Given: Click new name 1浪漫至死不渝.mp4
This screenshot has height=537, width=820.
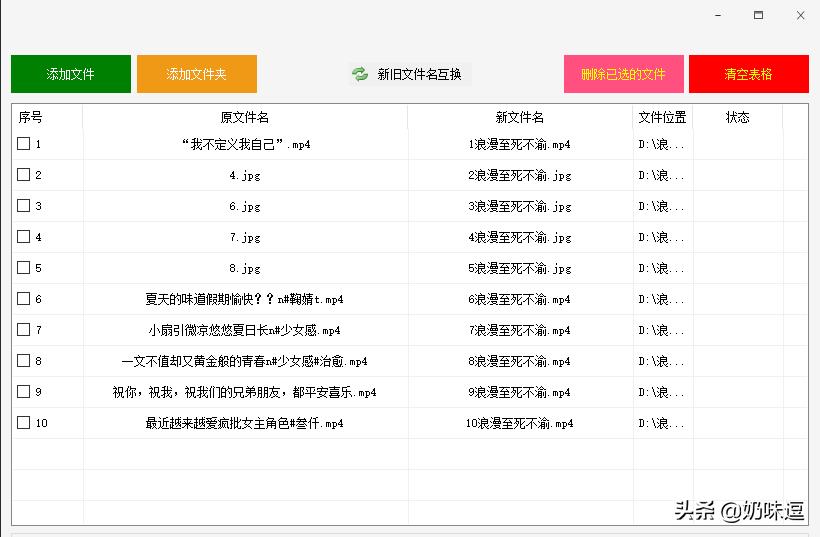Looking at the screenshot, I should (x=519, y=144).
